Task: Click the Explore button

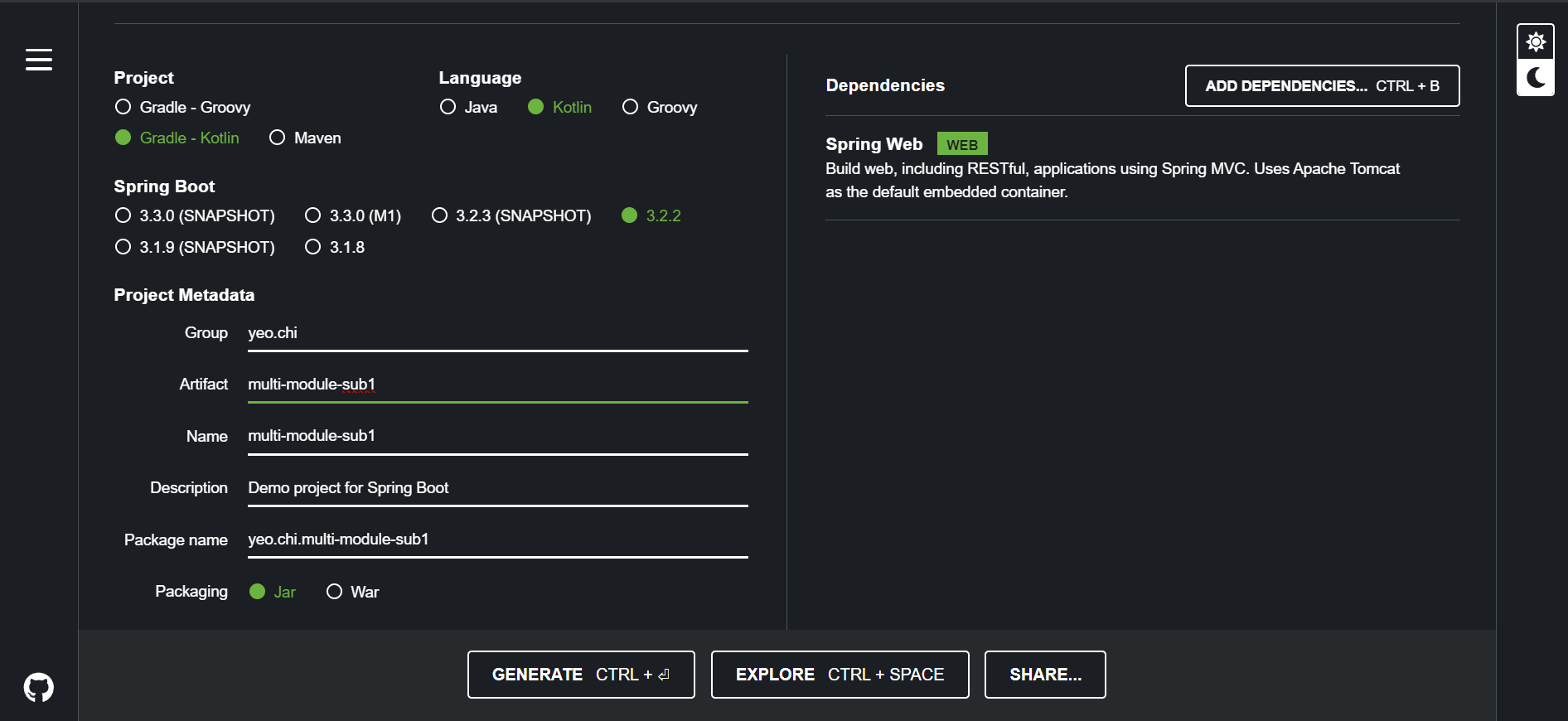Action: [x=840, y=675]
